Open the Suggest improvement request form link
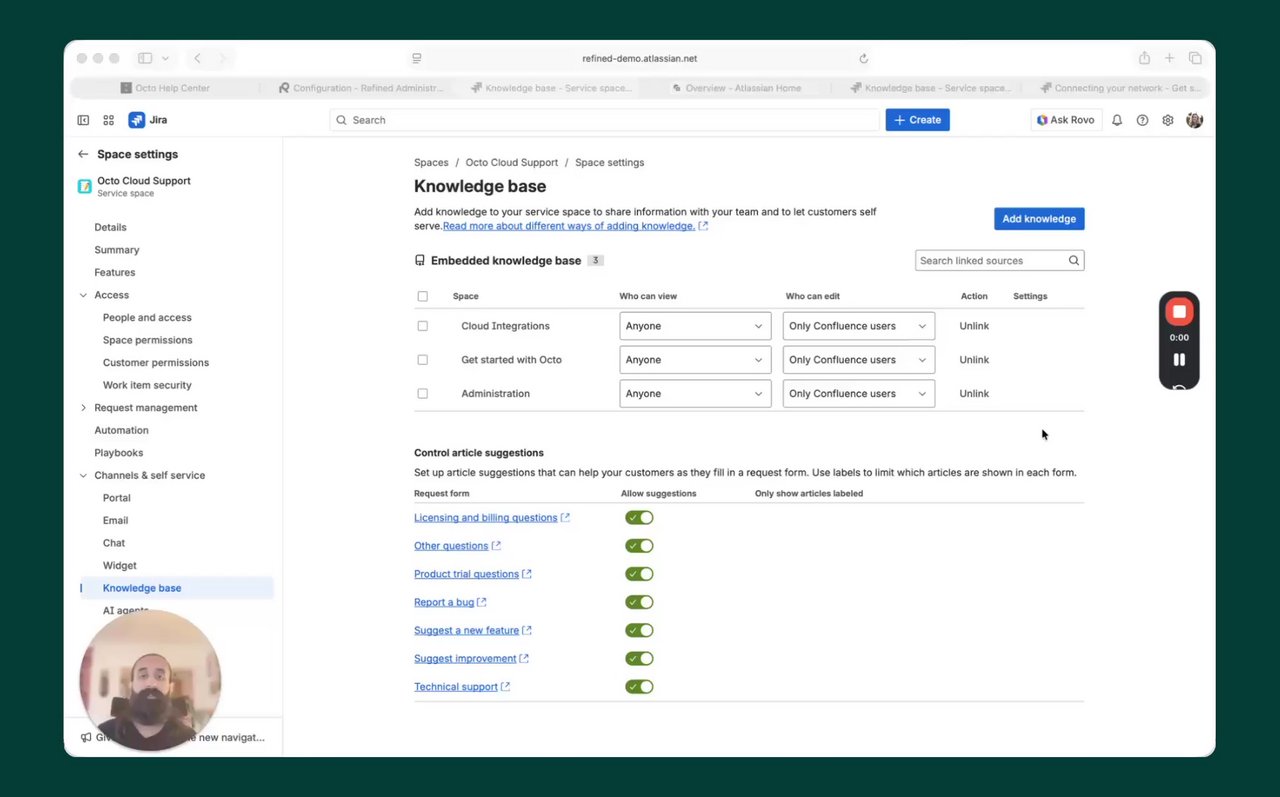Image resolution: width=1280 pixels, height=797 pixels. pos(465,659)
